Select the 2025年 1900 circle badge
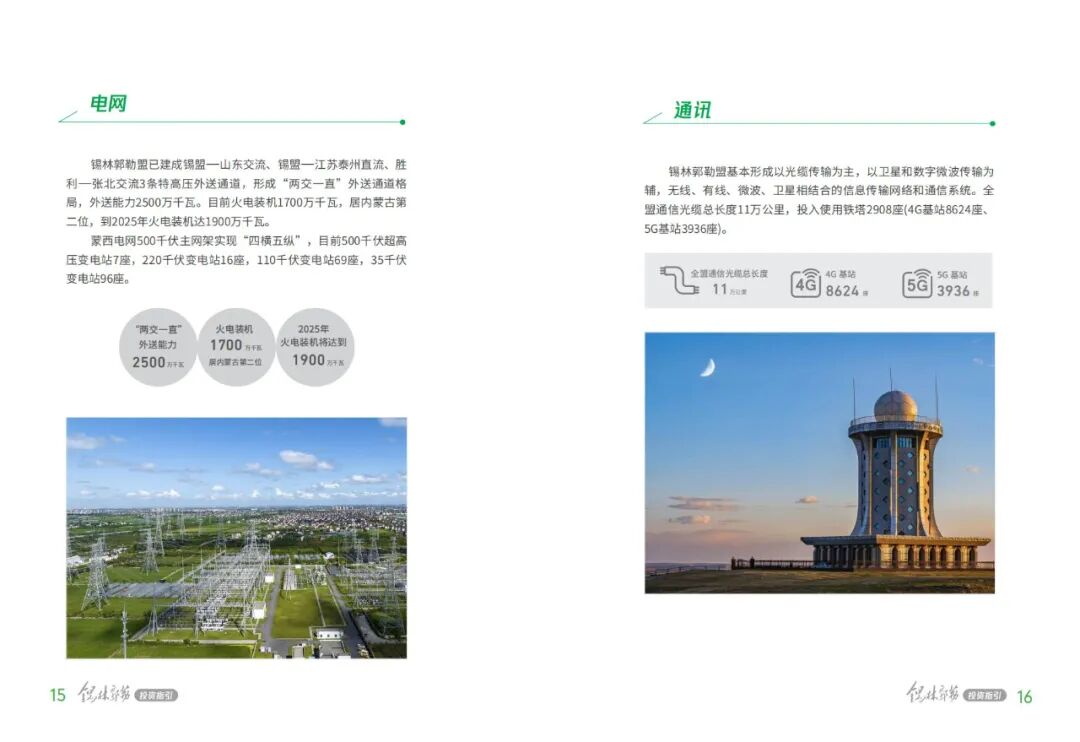 pos(315,347)
